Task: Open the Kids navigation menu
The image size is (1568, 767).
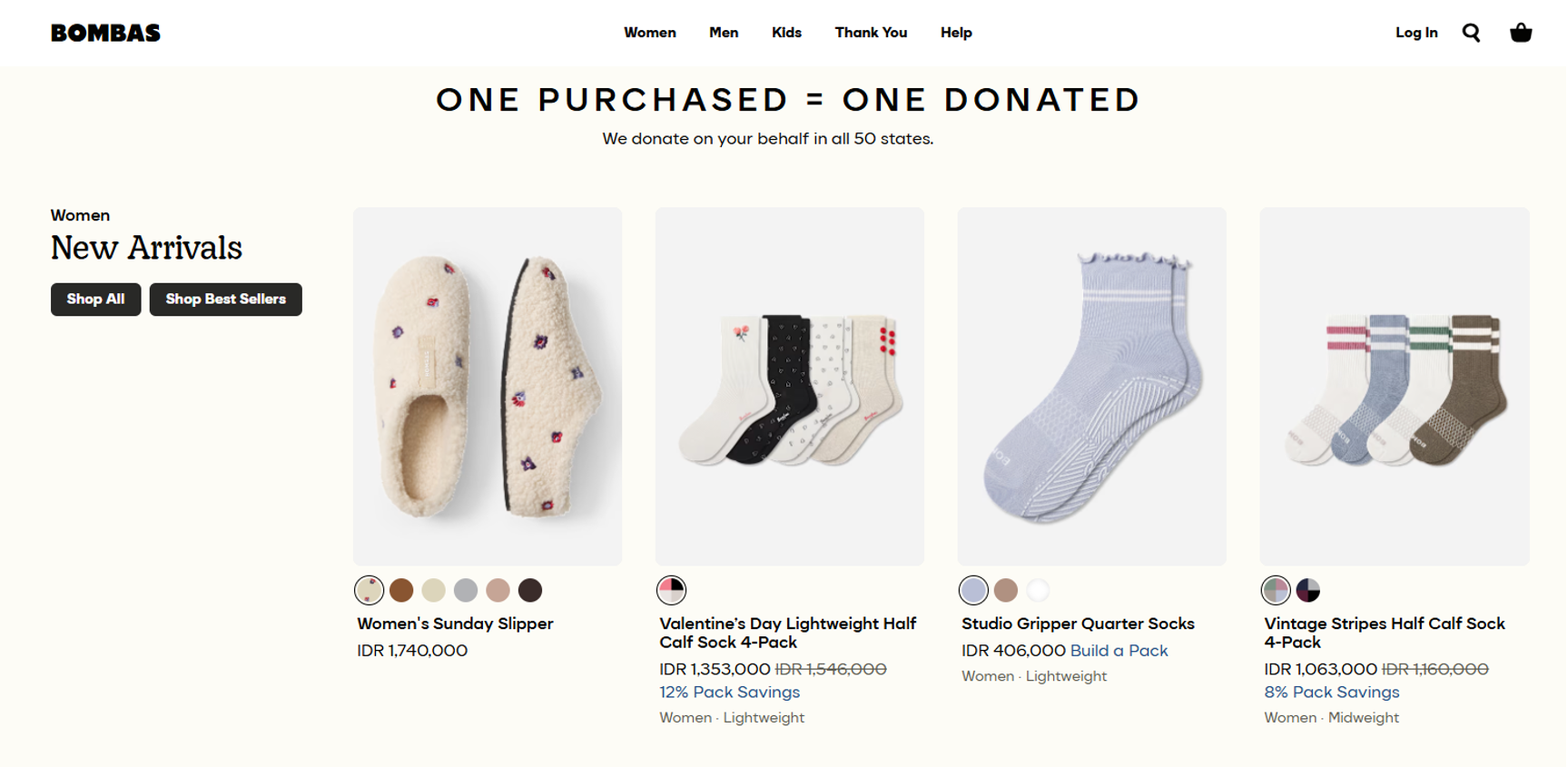Action: pyautogui.click(x=786, y=33)
